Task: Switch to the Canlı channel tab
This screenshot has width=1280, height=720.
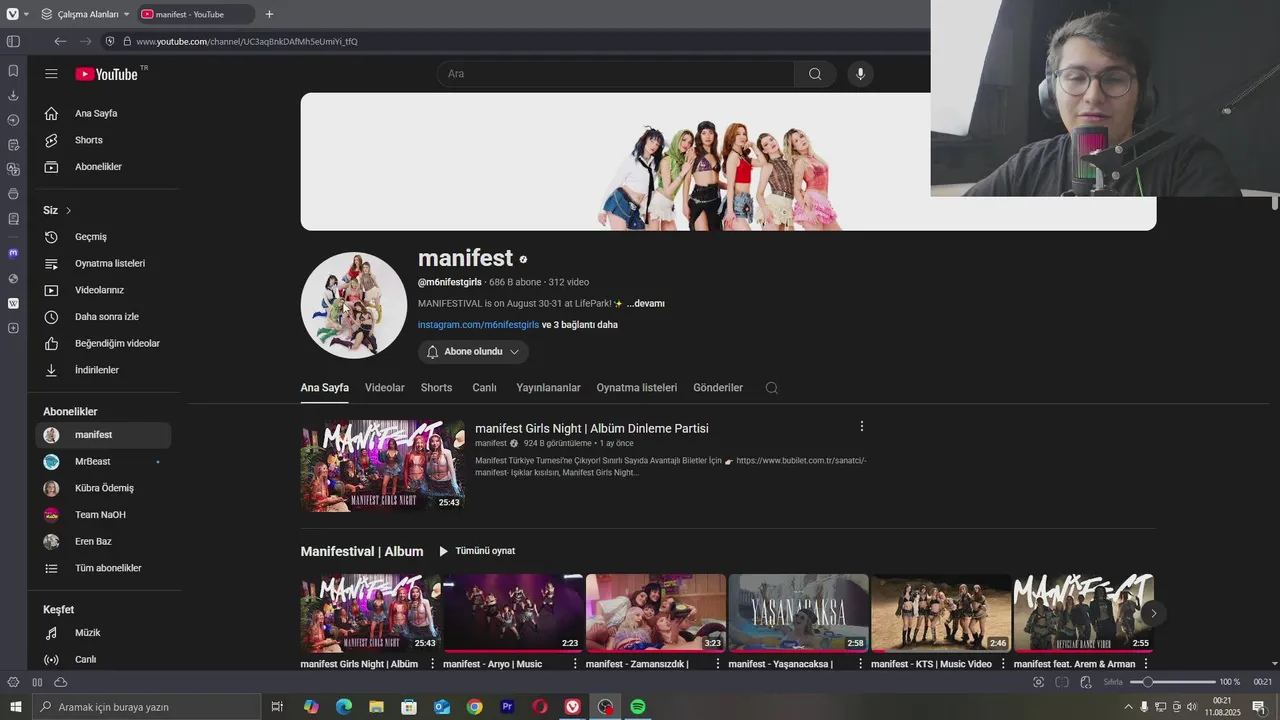Action: tap(484, 388)
